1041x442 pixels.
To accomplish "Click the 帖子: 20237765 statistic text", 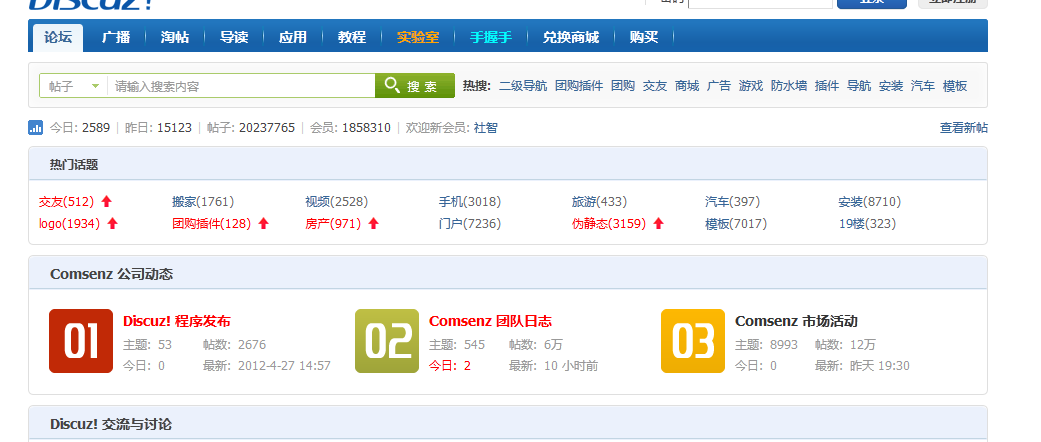I will [x=251, y=127].
